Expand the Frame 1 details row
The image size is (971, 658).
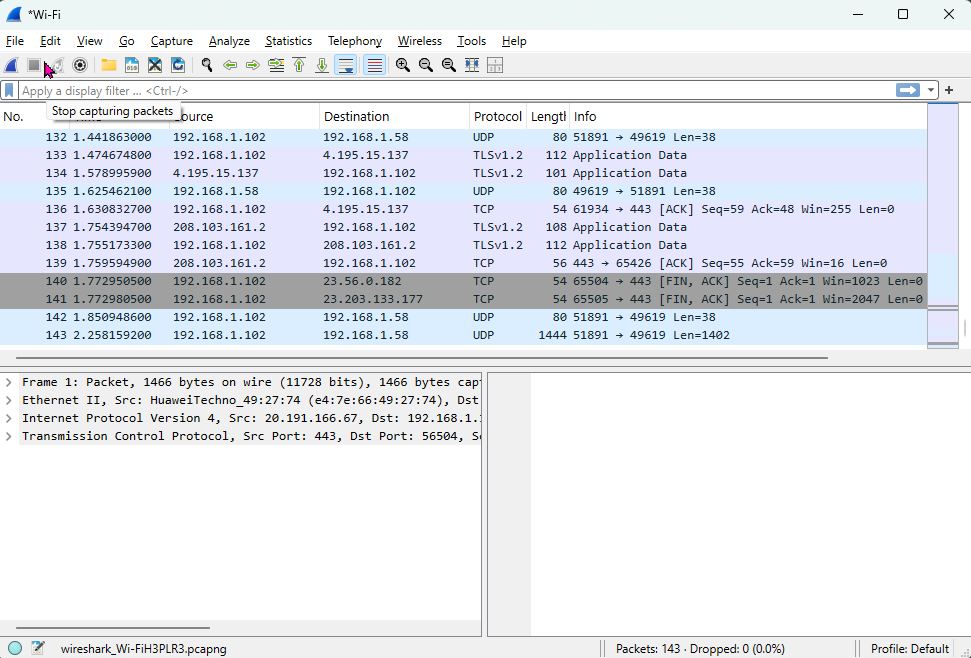9,383
